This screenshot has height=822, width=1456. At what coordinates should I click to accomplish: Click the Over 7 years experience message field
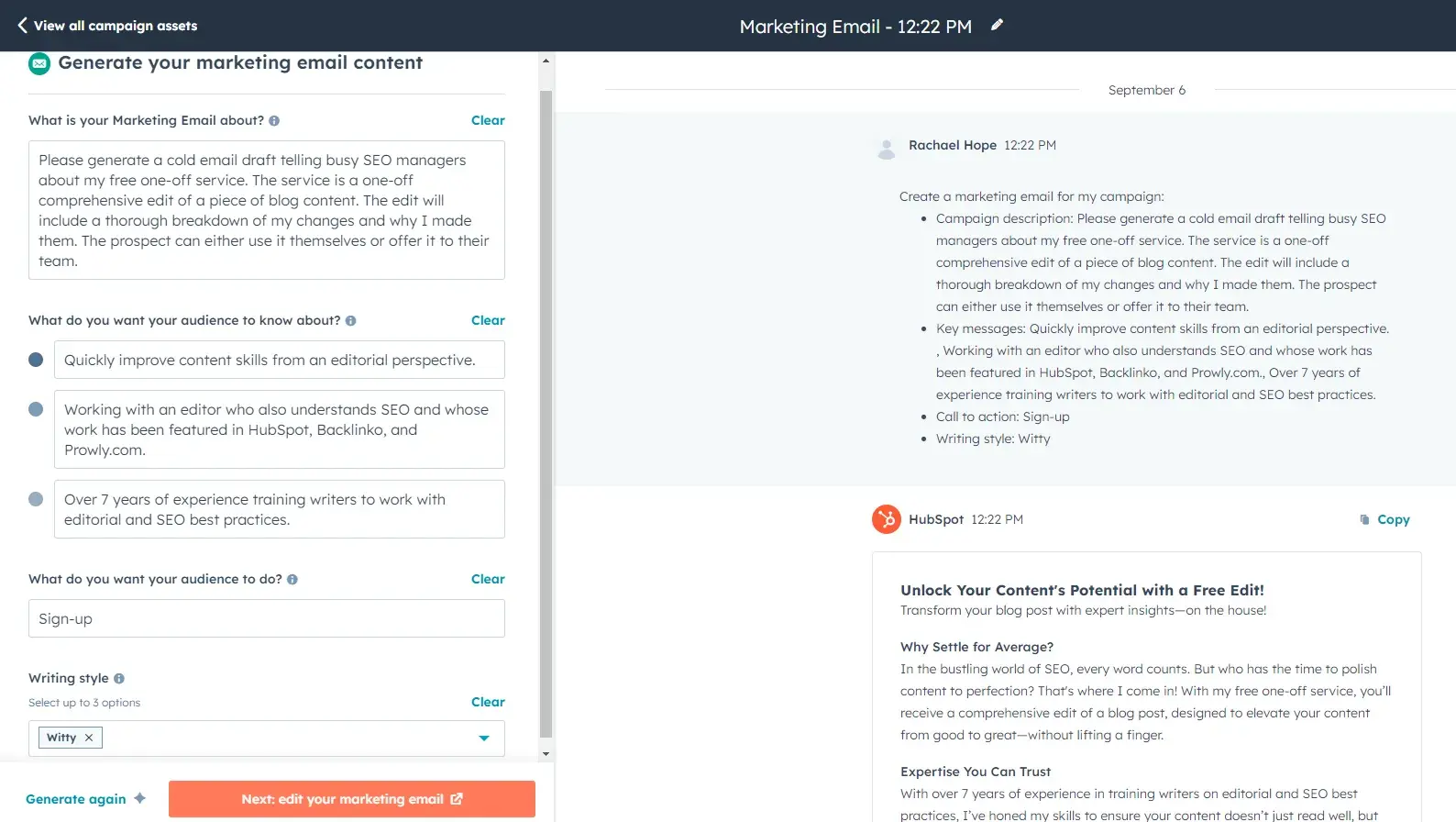pyautogui.click(x=279, y=510)
